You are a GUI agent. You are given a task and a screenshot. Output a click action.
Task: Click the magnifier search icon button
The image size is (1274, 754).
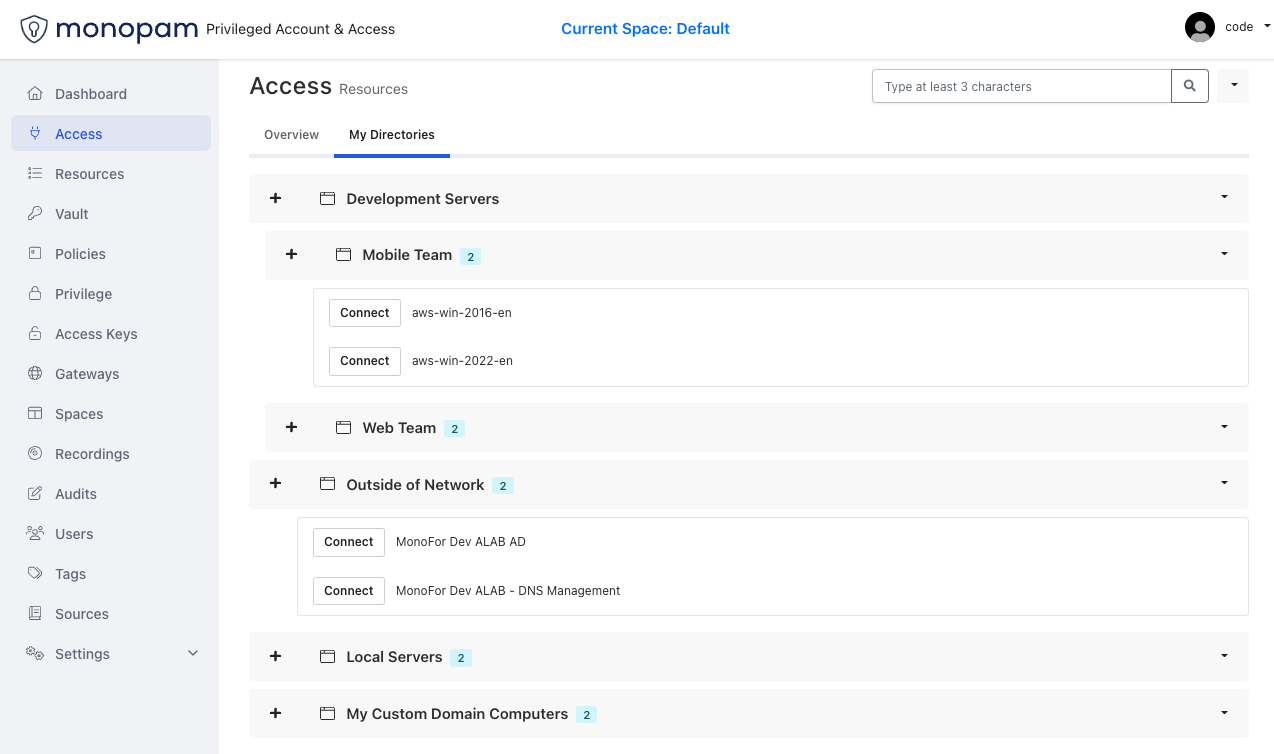pos(1190,87)
